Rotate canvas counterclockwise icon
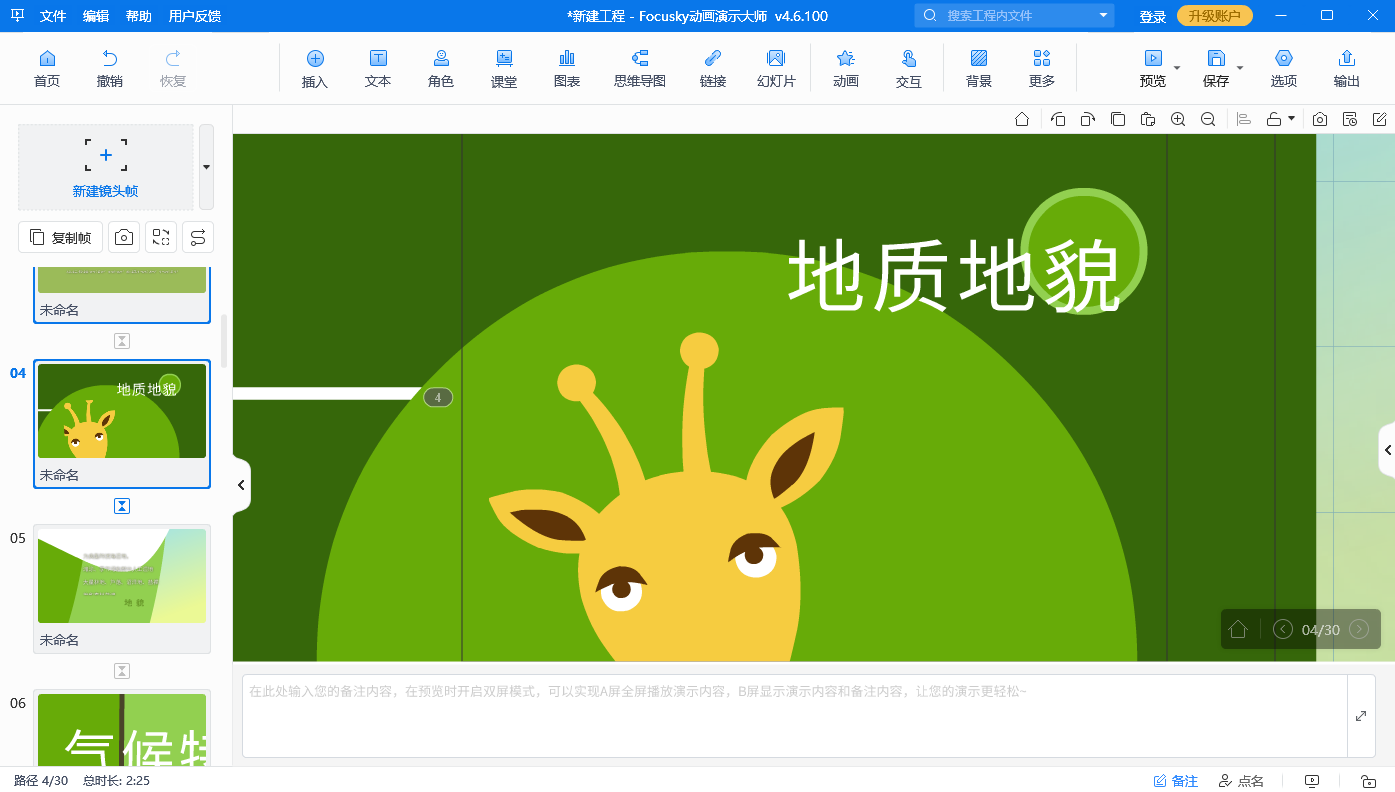This screenshot has height=792, width=1395. [x=1058, y=119]
